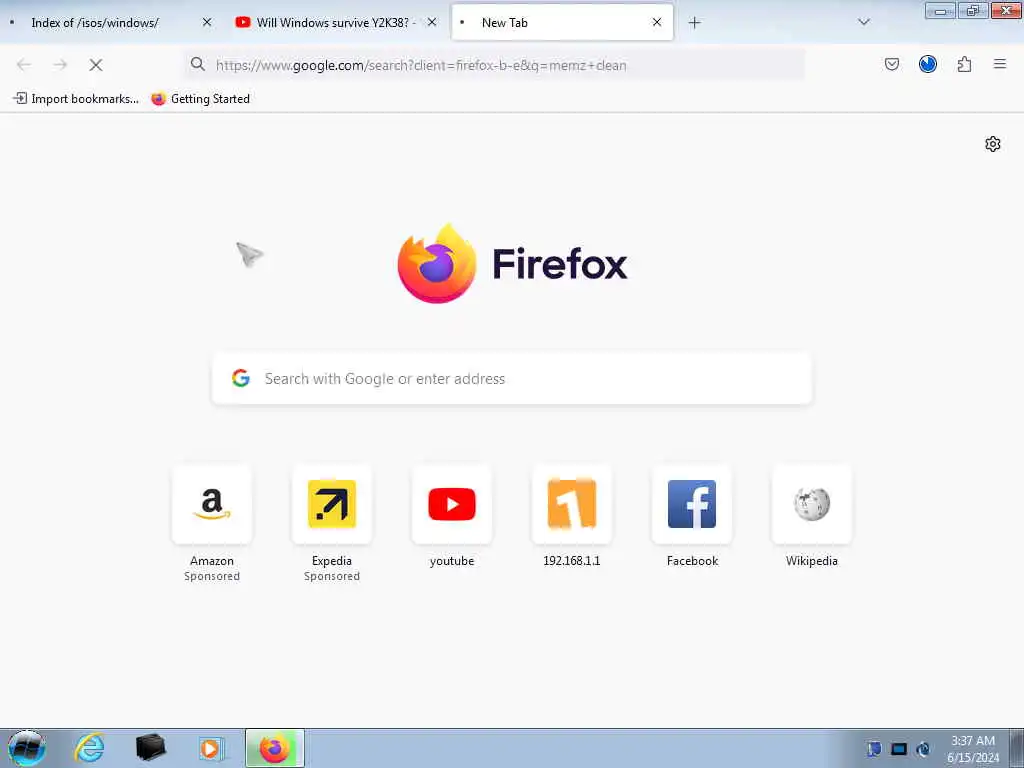Close the Will Windows survive Y2K38 tab
The width and height of the screenshot is (1024, 768).
click(x=432, y=22)
